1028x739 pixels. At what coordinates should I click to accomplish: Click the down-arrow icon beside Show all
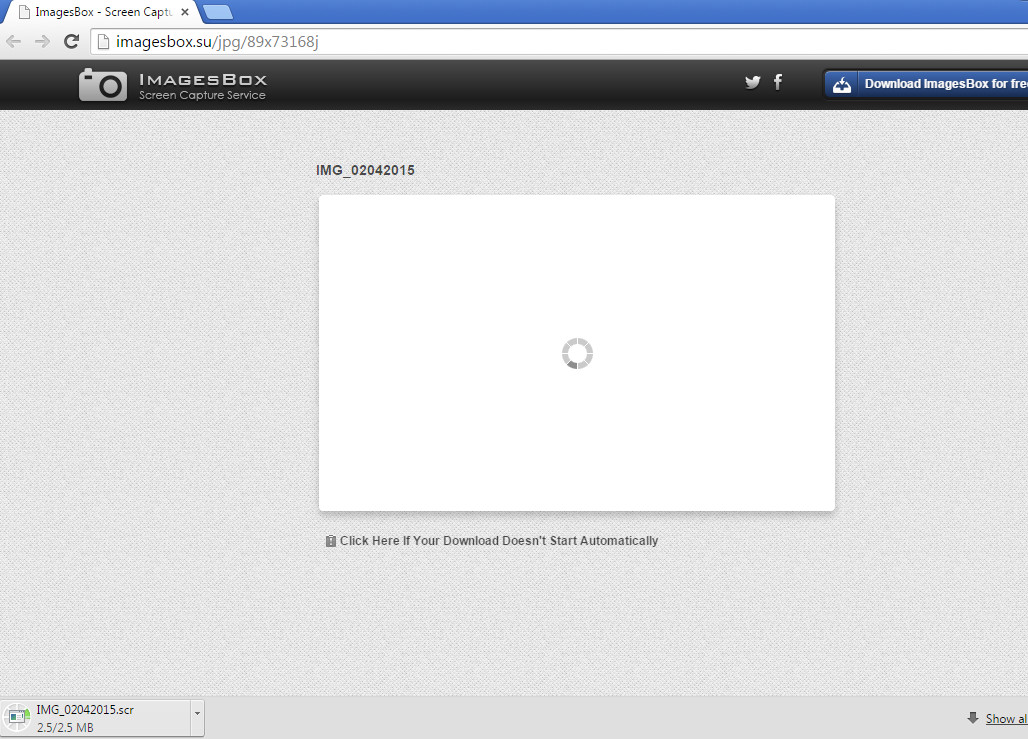pos(972,718)
